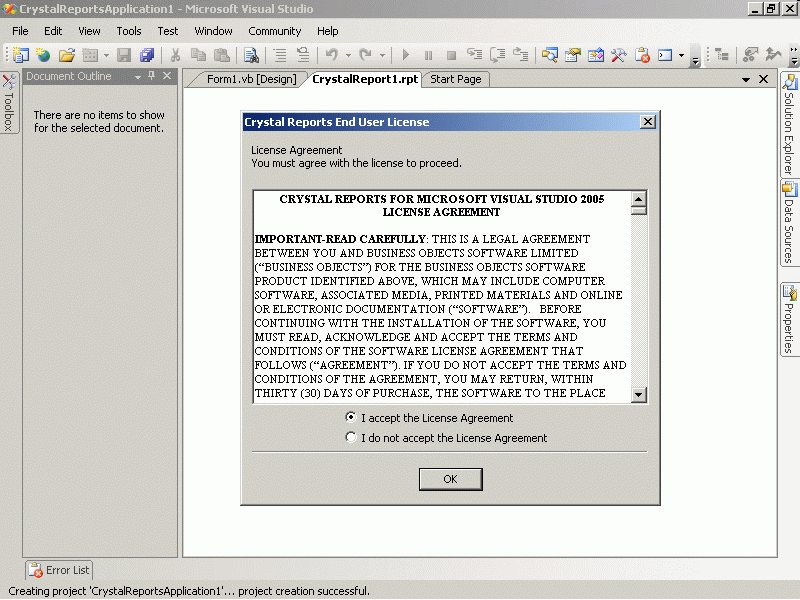Viewport: 800px width, 600px height.
Task: Open the Properties side tab
Action: coord(789,319)
